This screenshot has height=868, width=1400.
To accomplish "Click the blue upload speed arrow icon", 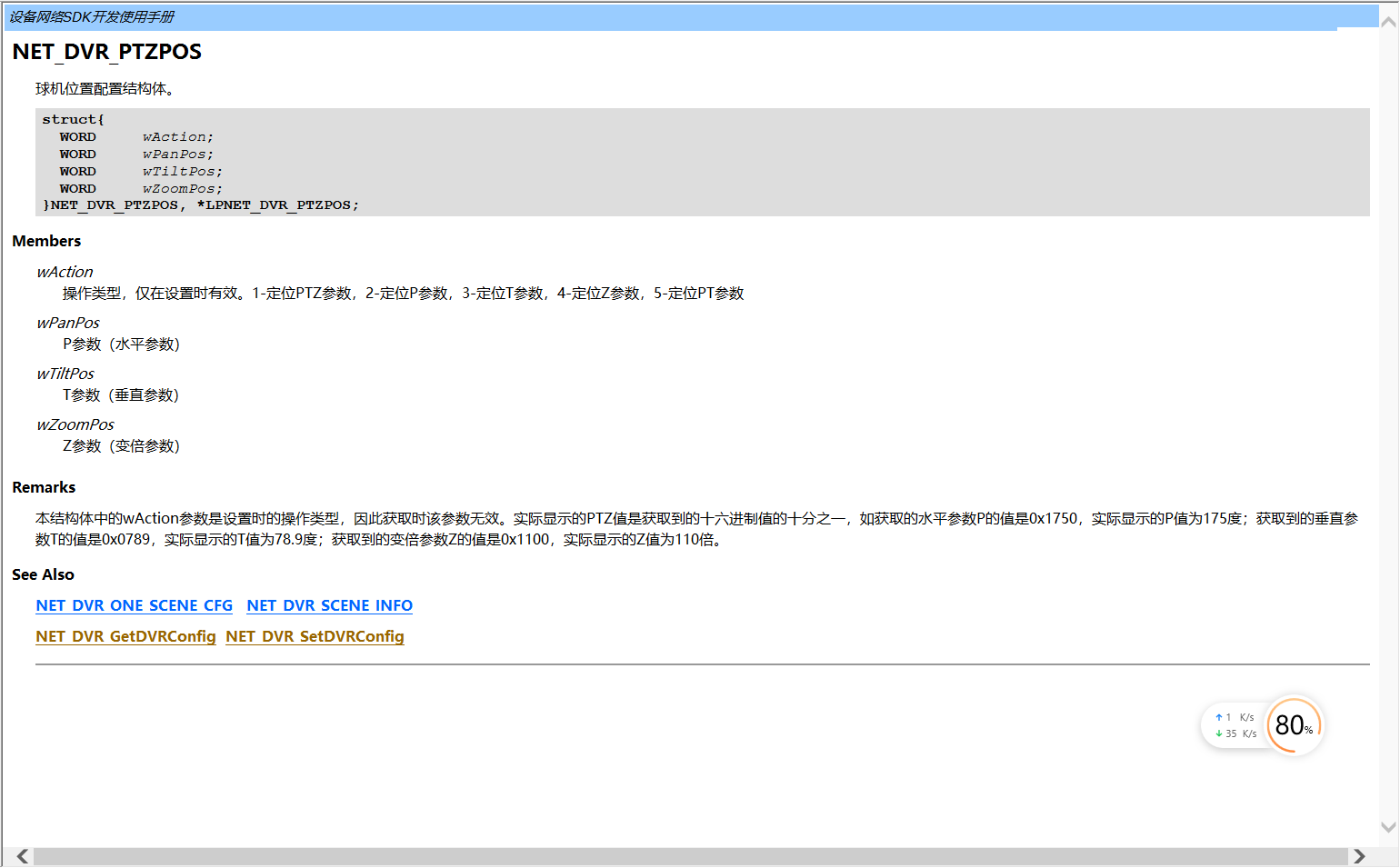I will [1218, 716].
